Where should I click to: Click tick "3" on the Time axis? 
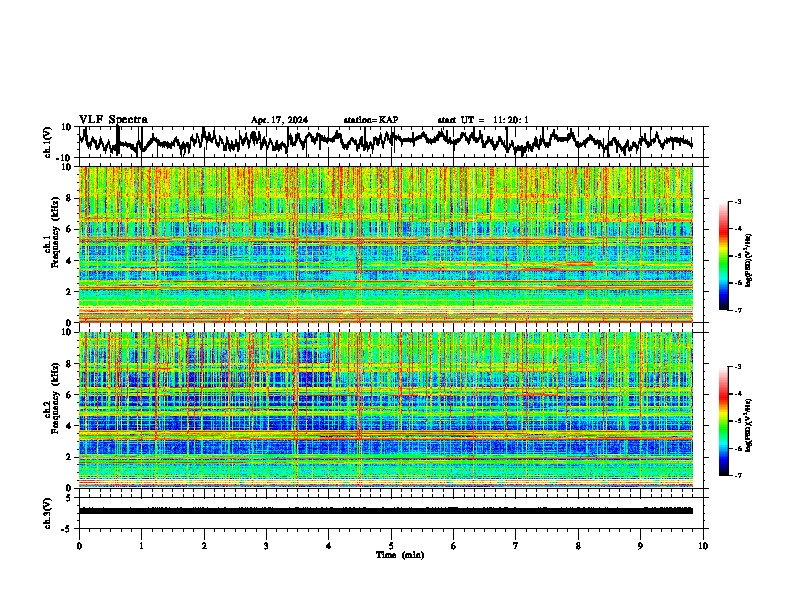[x=266, y=546]
